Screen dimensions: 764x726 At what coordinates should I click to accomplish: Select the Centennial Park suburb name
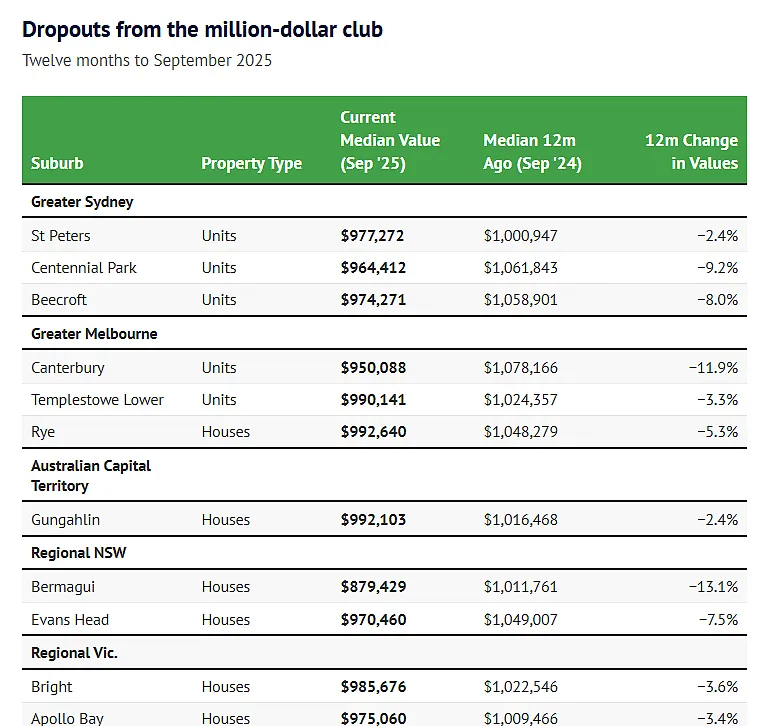84,267
